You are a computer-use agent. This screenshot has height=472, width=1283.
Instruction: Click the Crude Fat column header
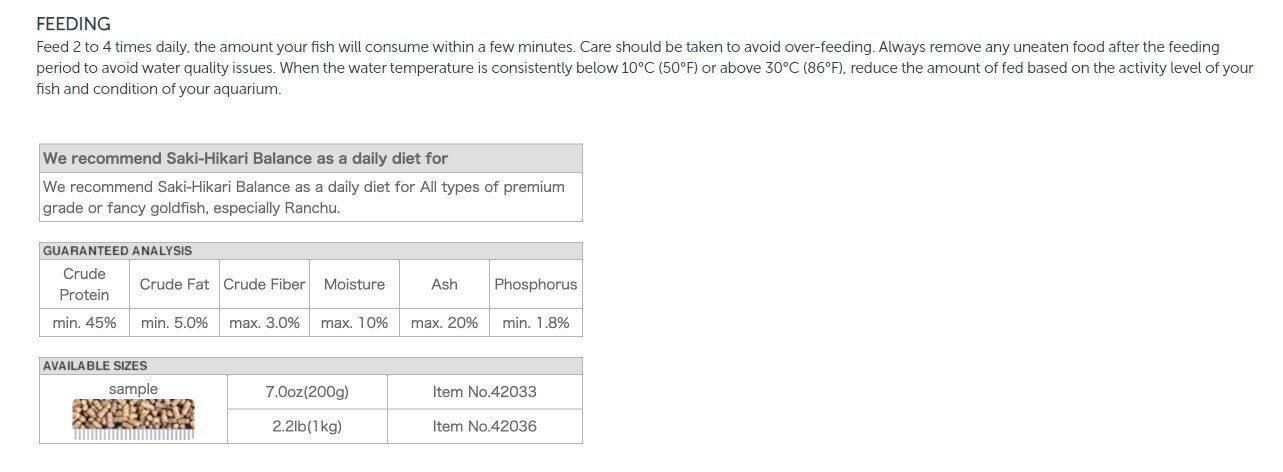tap(174, 284)
